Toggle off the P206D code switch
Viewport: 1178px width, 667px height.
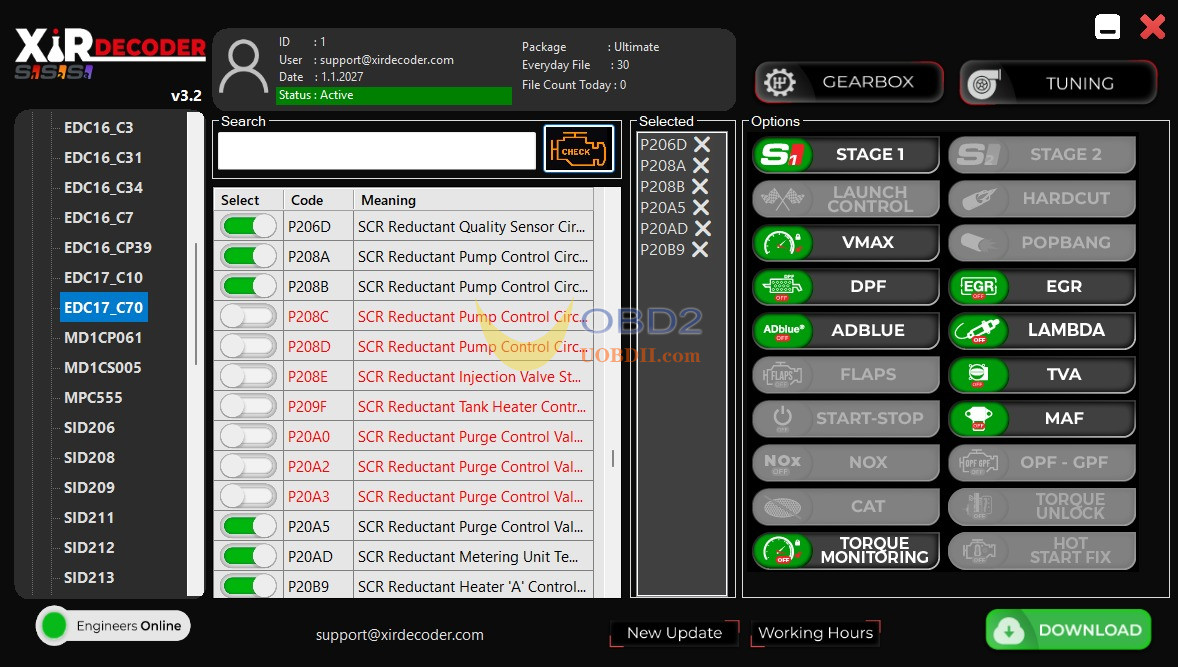[249, 227]
